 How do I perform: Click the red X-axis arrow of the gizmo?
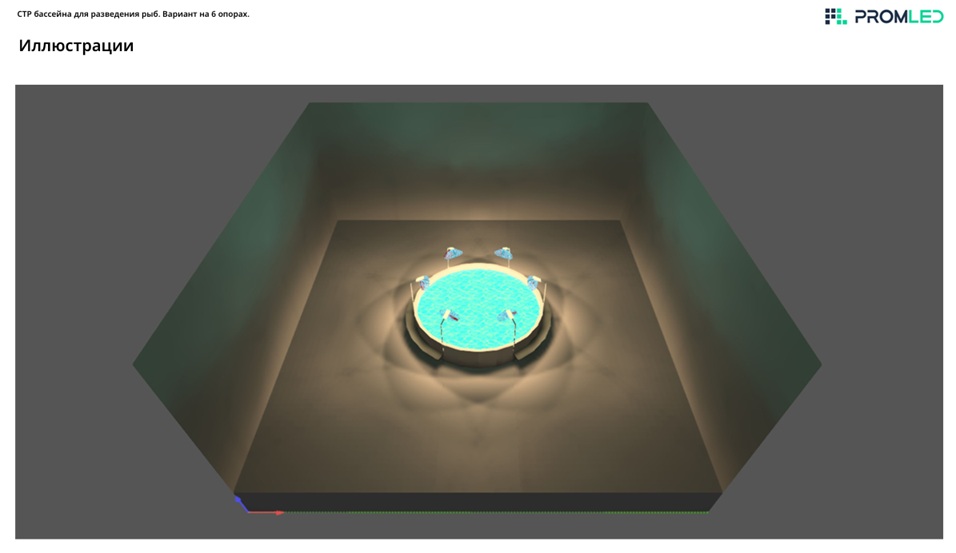(x=266, y=513)
